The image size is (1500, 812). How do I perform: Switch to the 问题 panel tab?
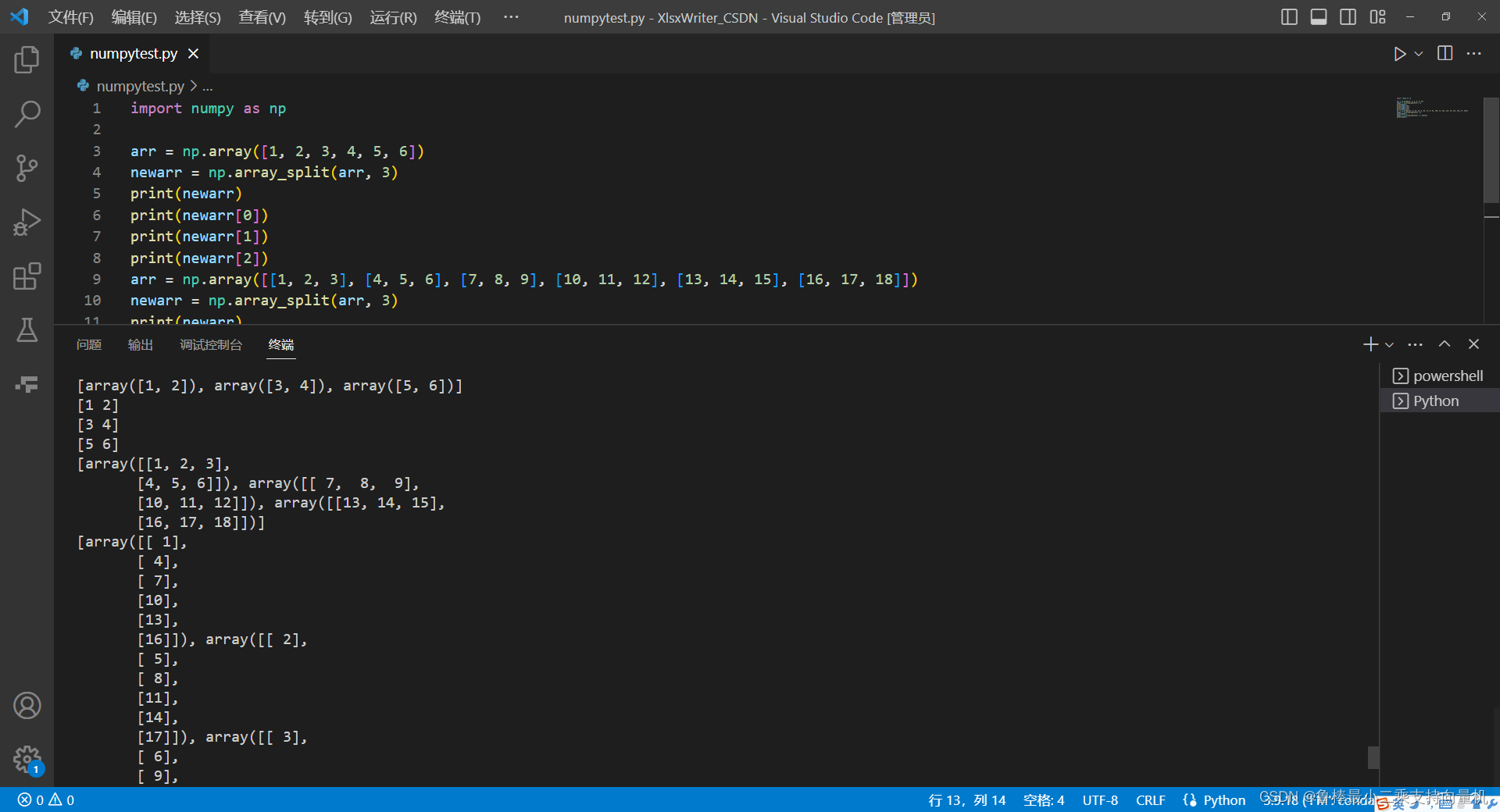pos(89,344)
